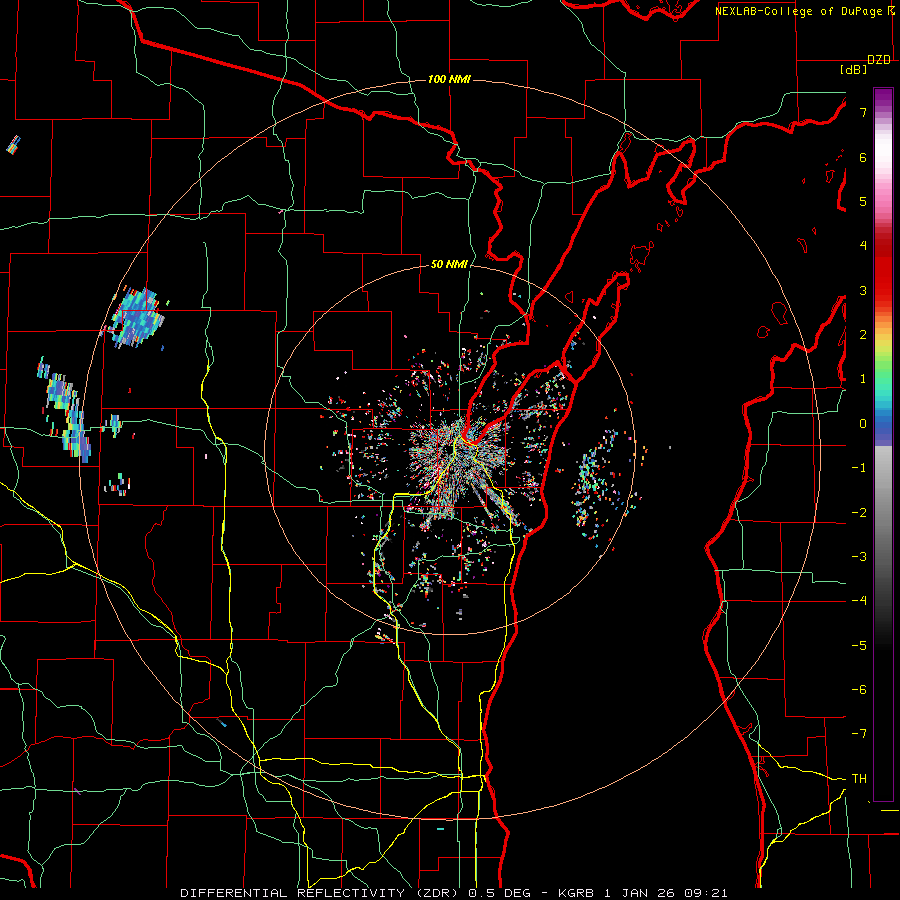Click the [dB] unit label
The image size is (900, 900).
click(854, 69)
